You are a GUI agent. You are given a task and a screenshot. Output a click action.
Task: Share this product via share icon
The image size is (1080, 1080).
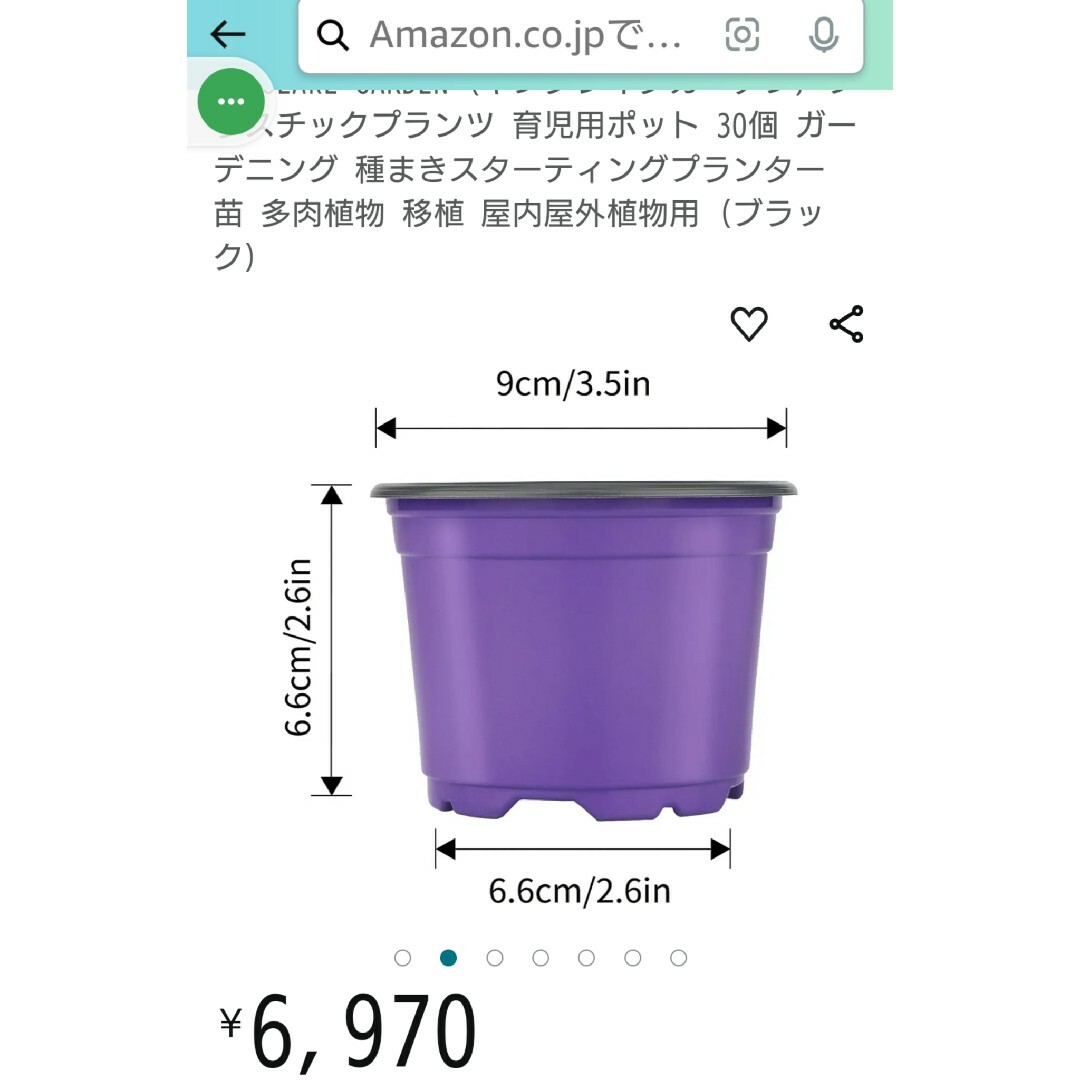[847, 324]
